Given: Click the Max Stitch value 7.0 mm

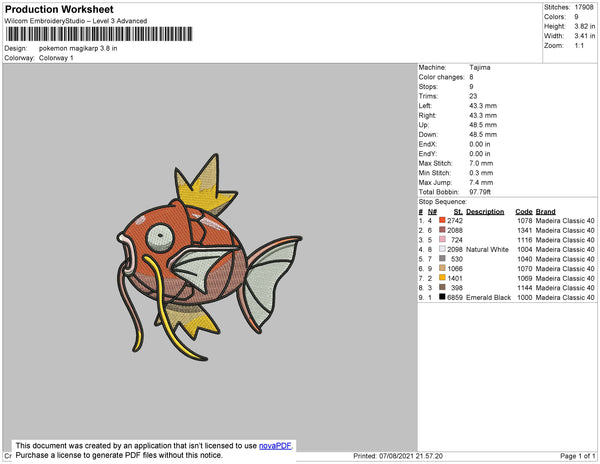Looking at the screenshot, I should 481,163.
